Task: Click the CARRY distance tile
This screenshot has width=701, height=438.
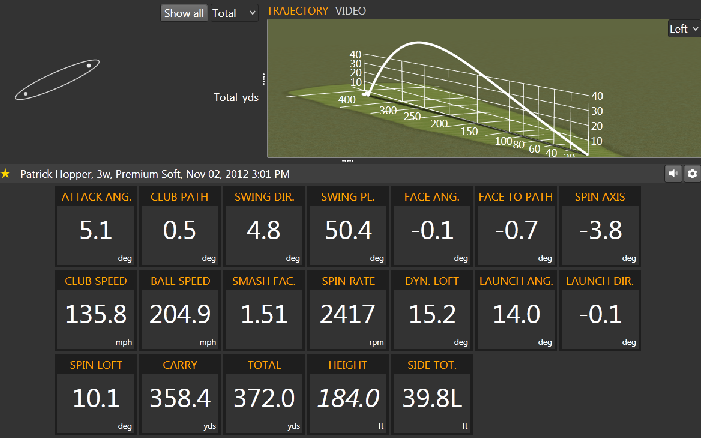Action: pos(178,392)
